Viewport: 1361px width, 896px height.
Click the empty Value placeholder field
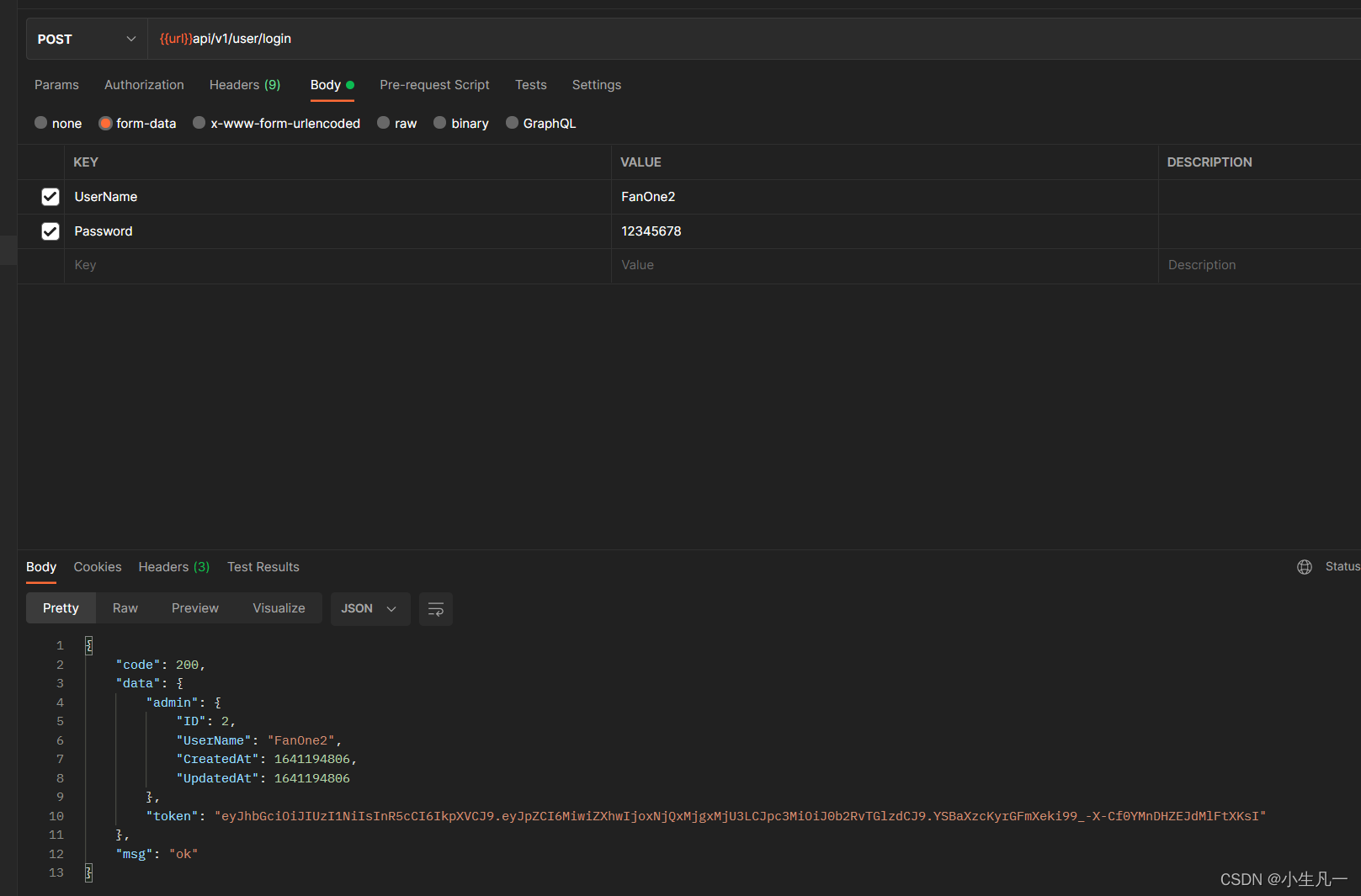[885, 265]
